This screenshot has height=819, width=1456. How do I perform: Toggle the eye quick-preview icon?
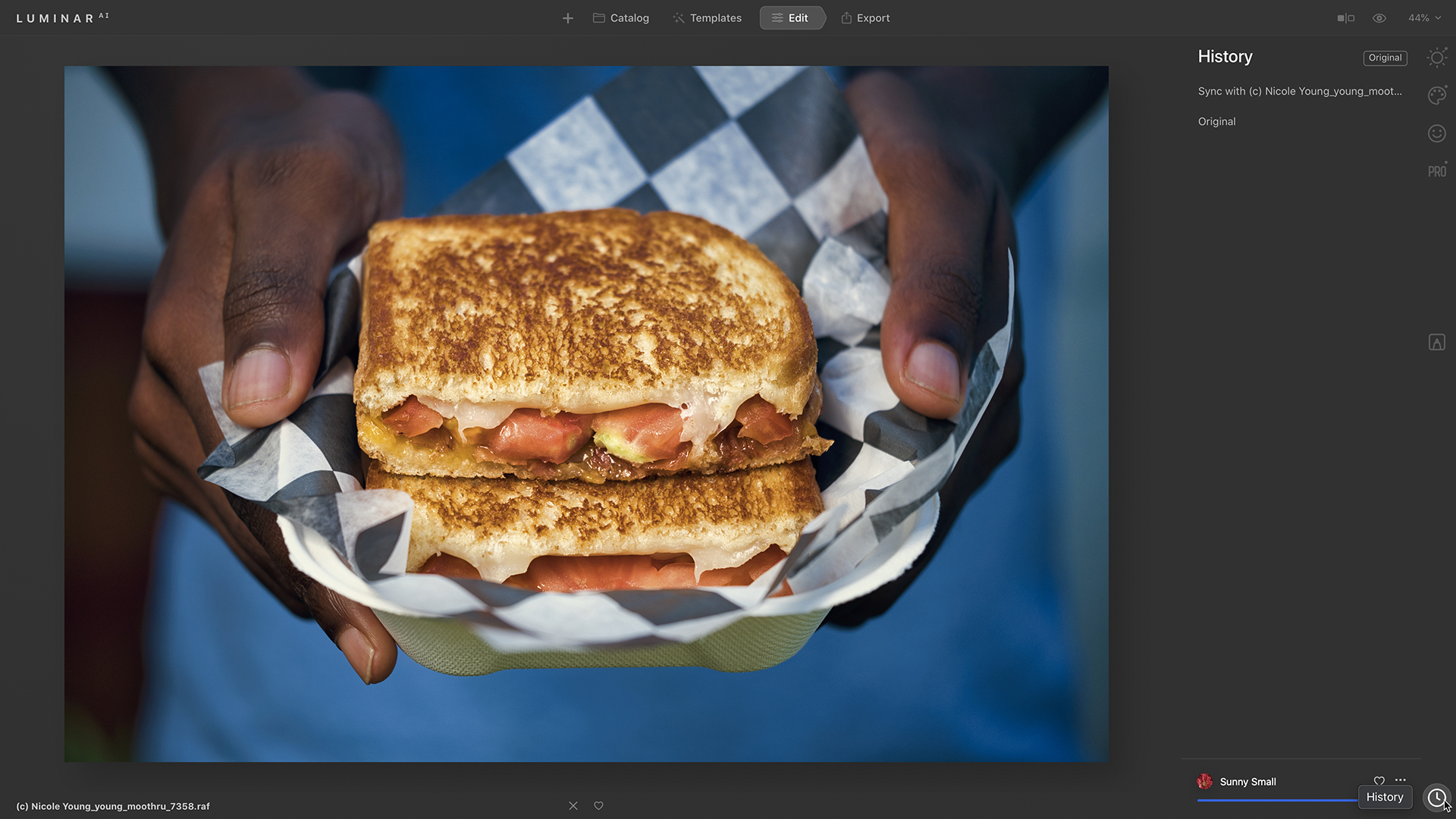coord(1379,18)
